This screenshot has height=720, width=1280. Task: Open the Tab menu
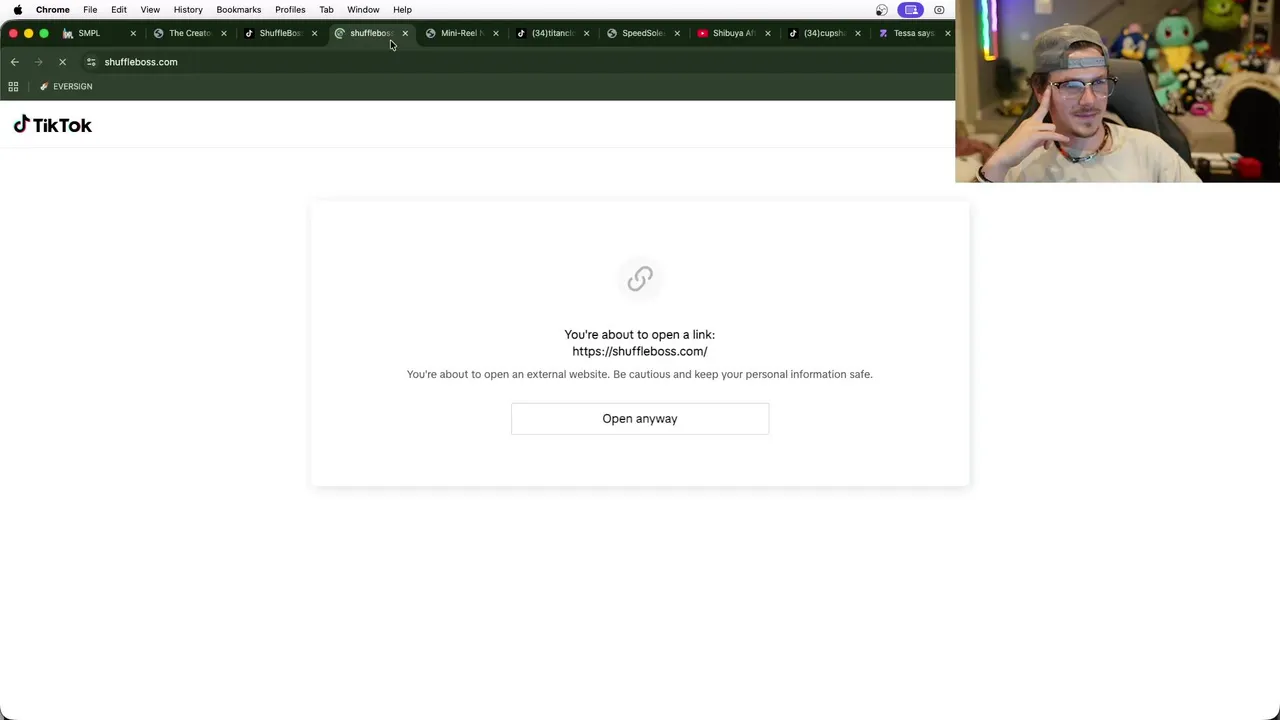pyautogui.click(x=326, y=10)
